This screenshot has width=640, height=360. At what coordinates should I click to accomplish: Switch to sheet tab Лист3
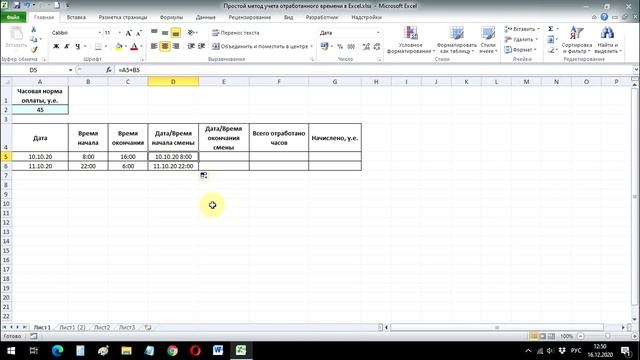(x=127, y=327)
